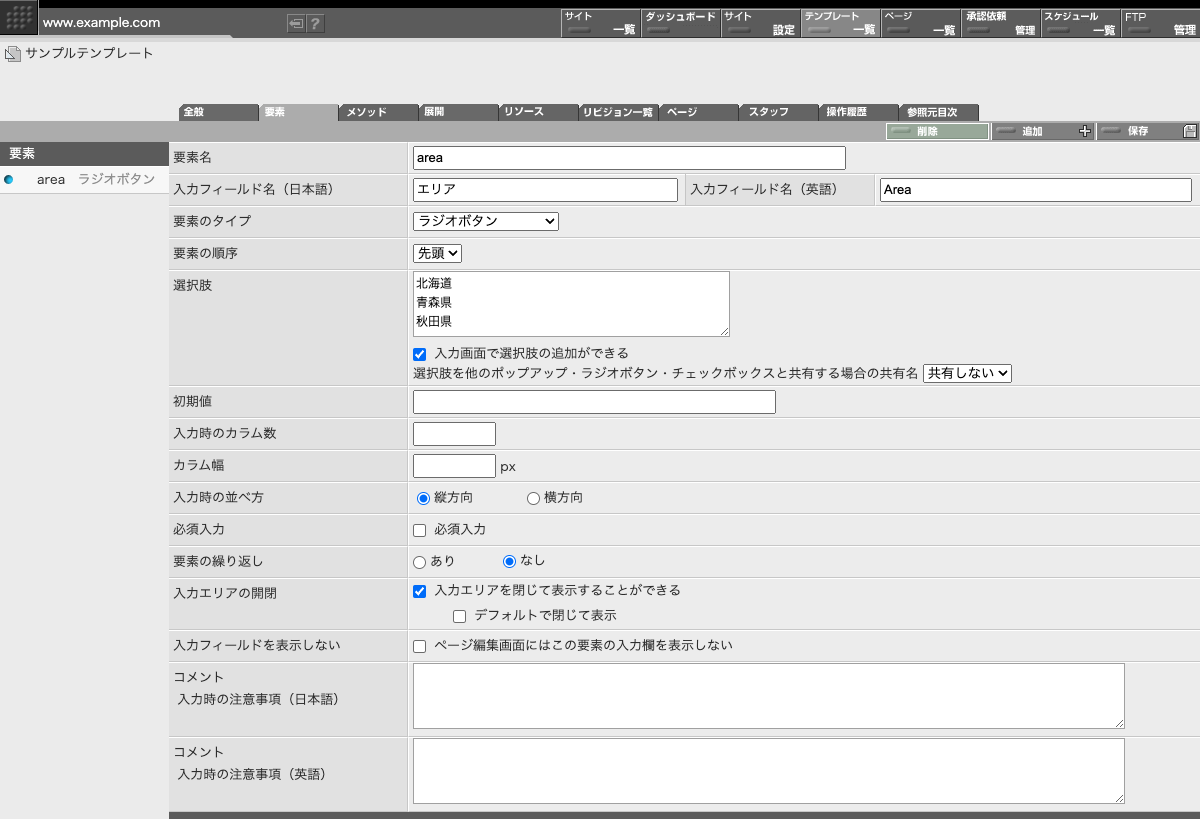This screenshot has width=1200, height=819.
Task: Open the 要素のタイプ dropdown
Action: (x=485, y=221)
